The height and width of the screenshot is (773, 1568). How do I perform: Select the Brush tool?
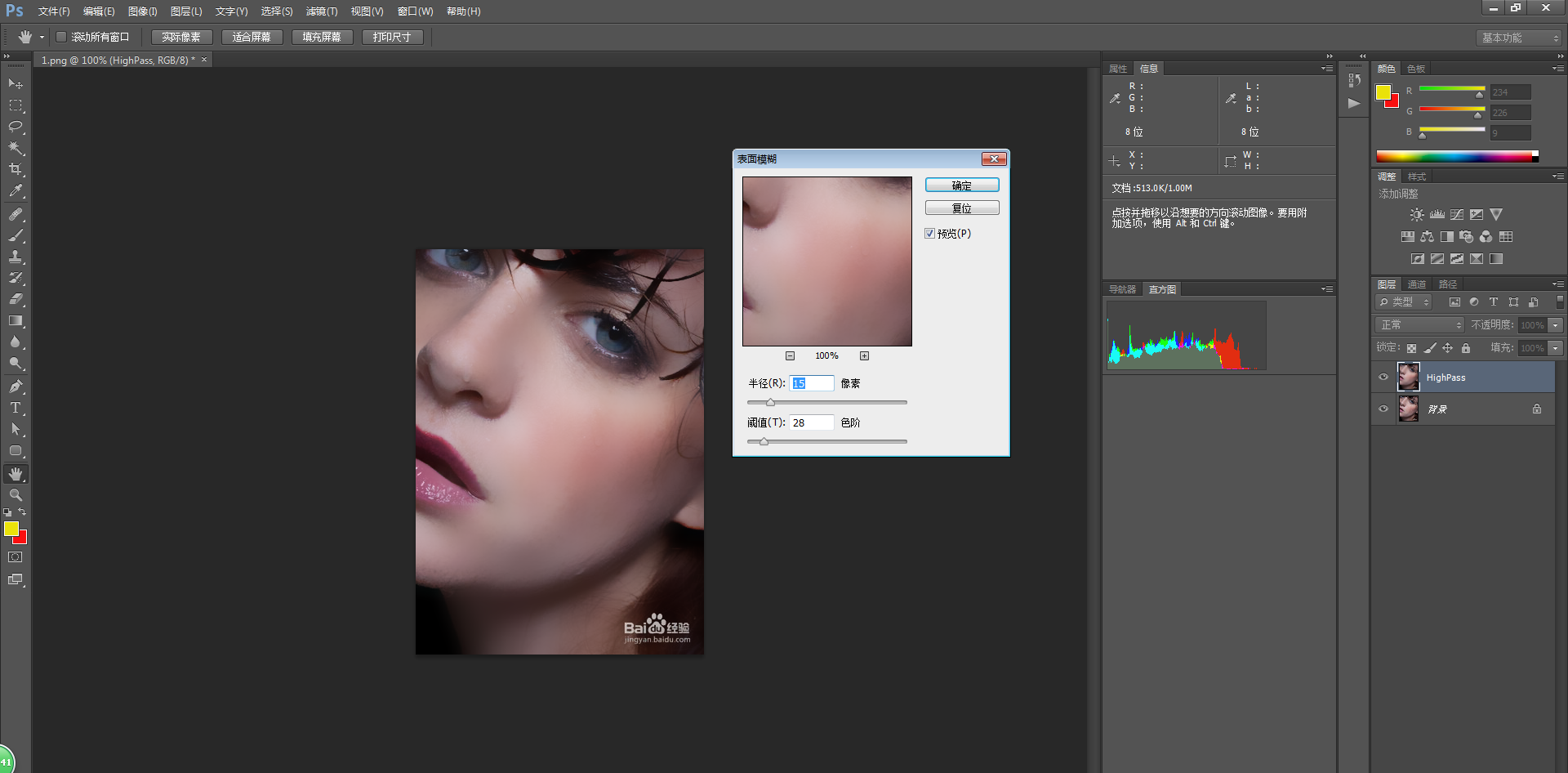click(16, 235)
